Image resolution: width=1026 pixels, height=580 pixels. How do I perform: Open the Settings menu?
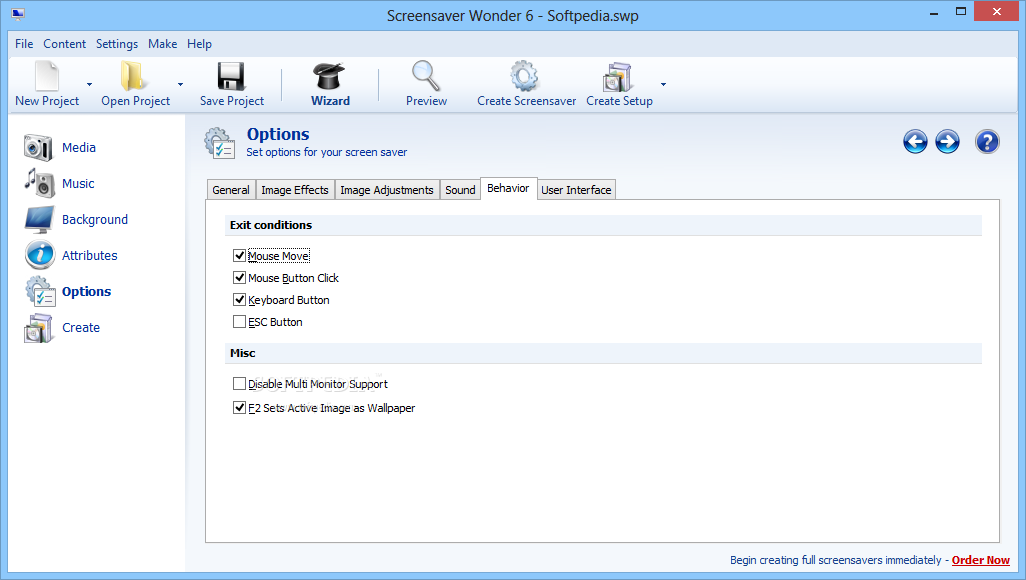[116, 44]
